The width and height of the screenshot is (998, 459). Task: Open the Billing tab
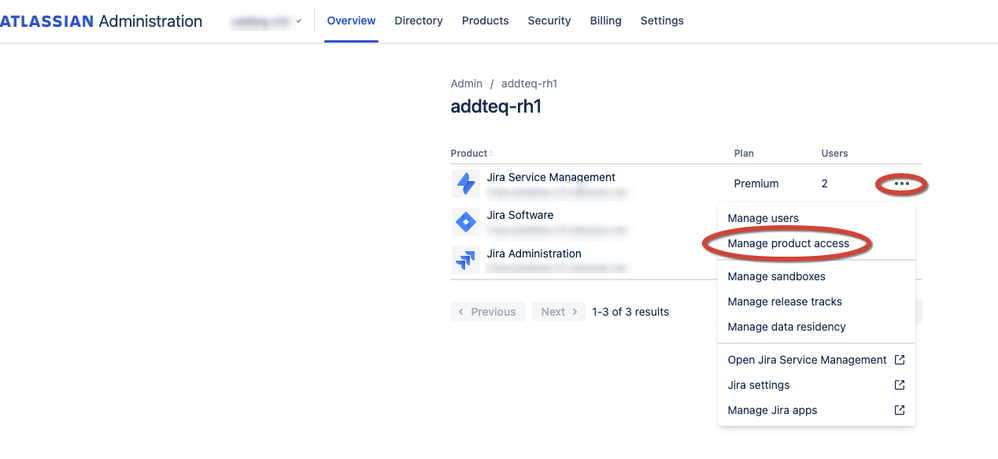[605, 21]
